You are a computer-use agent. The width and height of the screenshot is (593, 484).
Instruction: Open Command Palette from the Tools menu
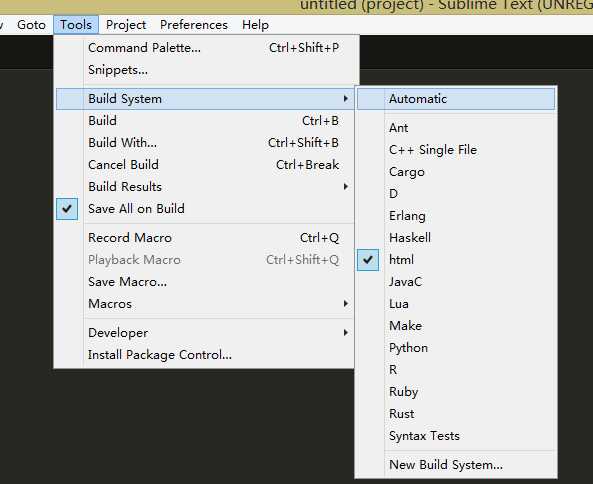205,48
